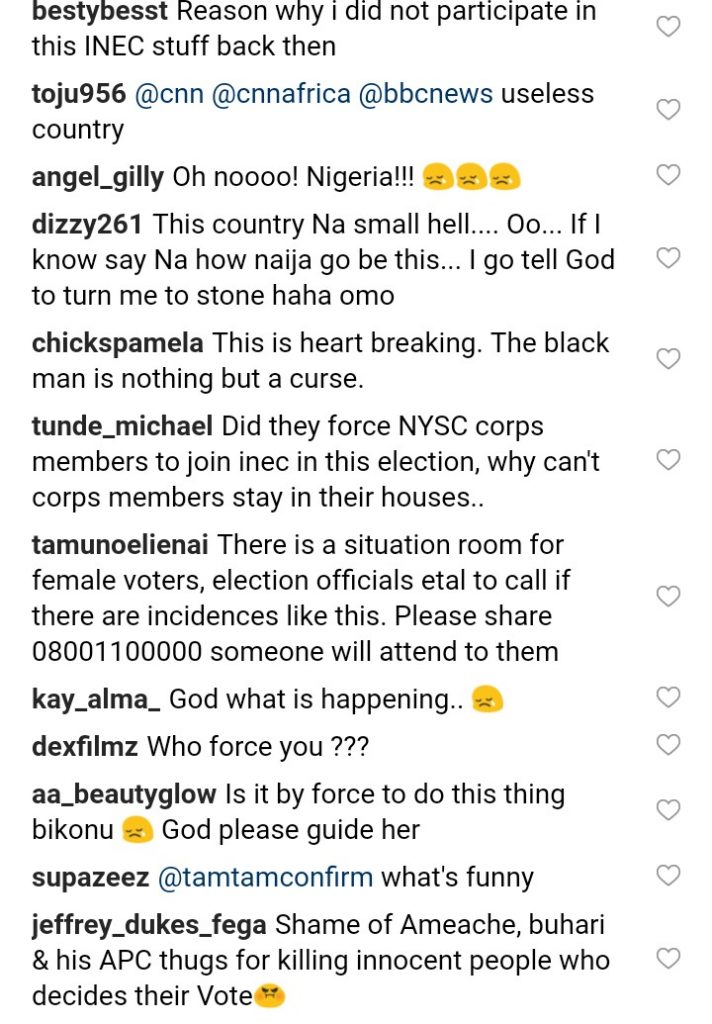
Task: Like jeffrey_dukes_fega's comment
Action: click(668, 959)
